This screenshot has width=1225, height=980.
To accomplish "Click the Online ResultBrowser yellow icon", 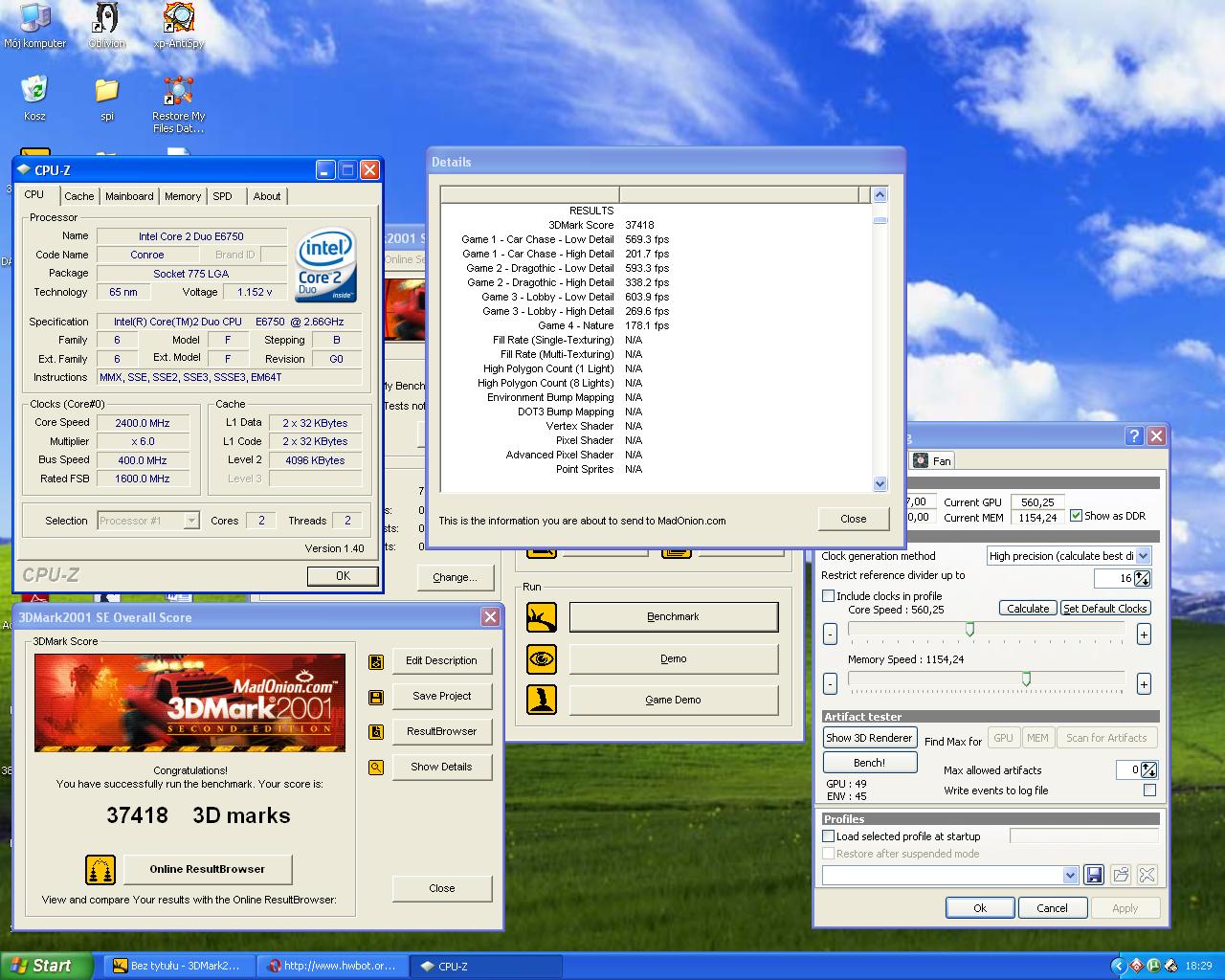I will click(100, 870).
